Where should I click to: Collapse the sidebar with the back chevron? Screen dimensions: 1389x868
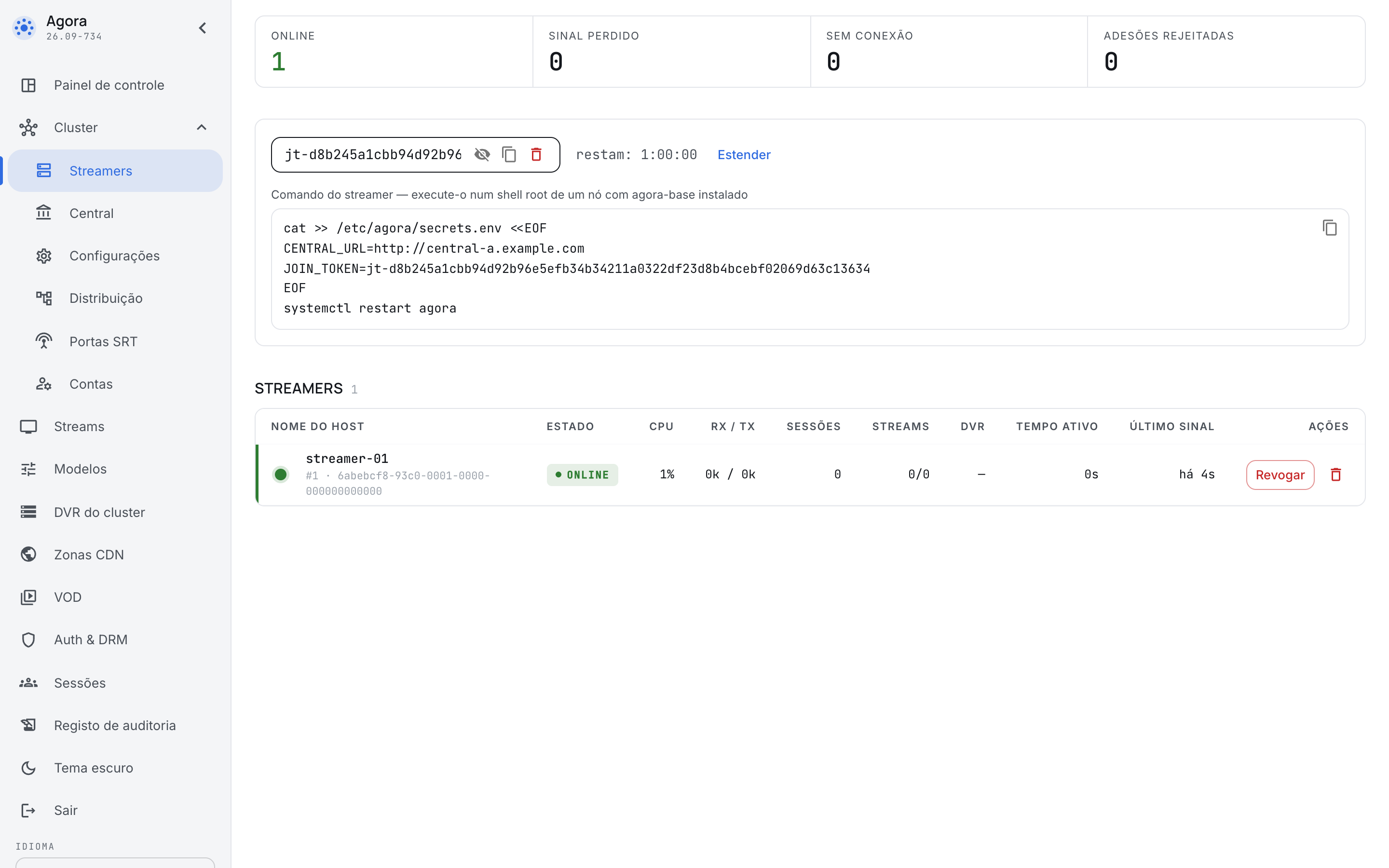click(x=203, y=27)
